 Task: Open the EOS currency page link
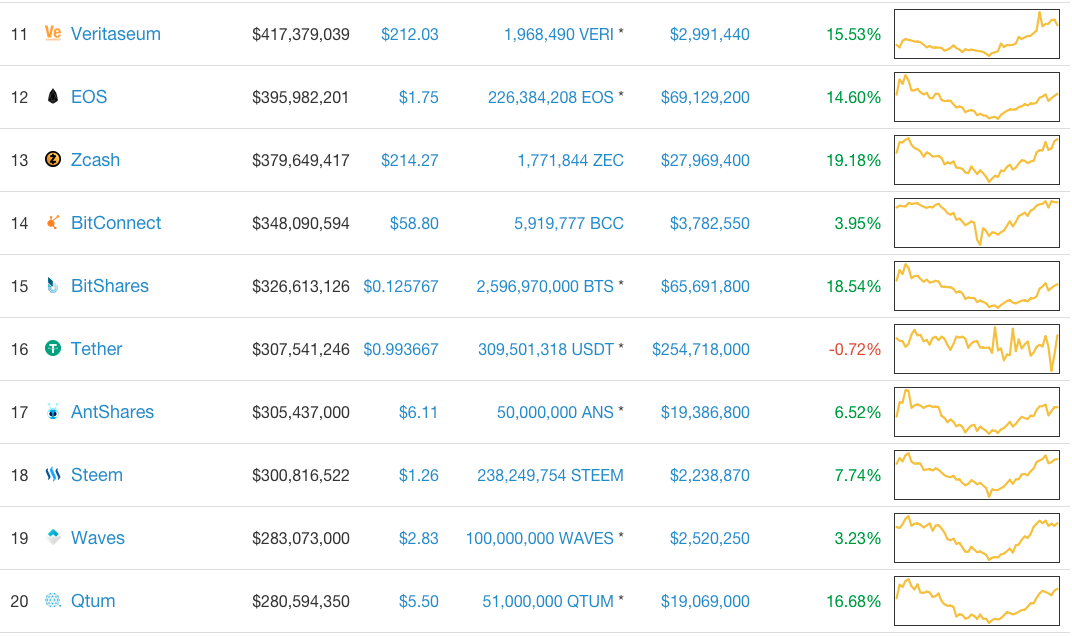tap(89, 97)
